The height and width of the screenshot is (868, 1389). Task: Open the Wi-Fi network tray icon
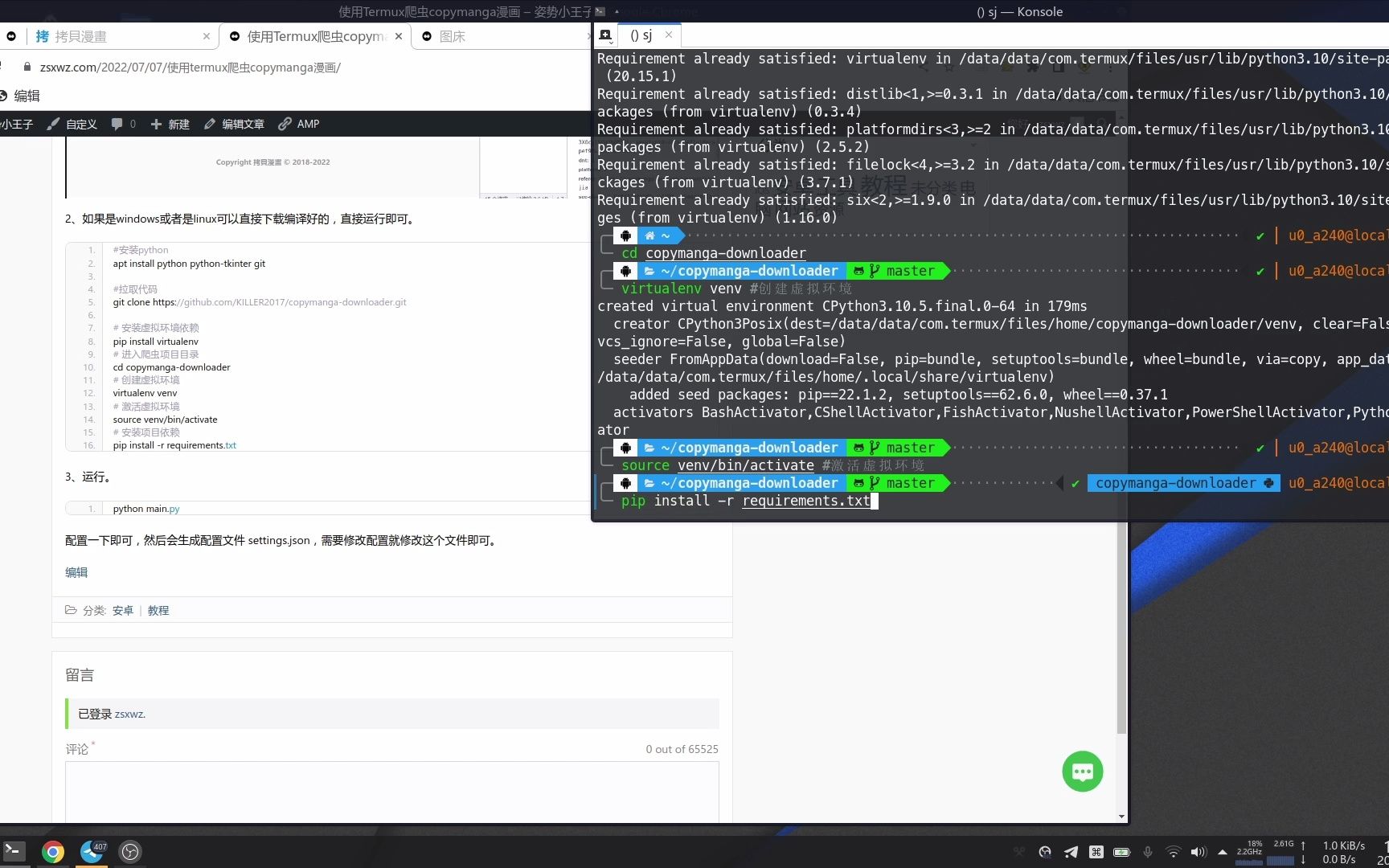click(x=1174, y=852)
